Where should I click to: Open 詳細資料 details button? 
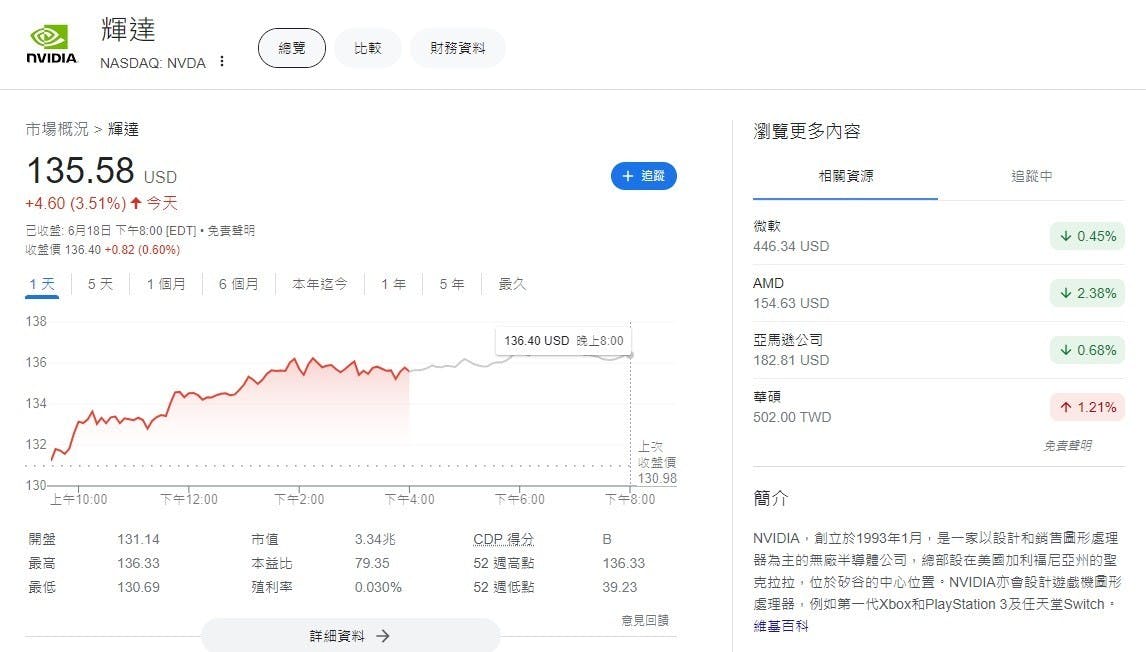(350, 635)
